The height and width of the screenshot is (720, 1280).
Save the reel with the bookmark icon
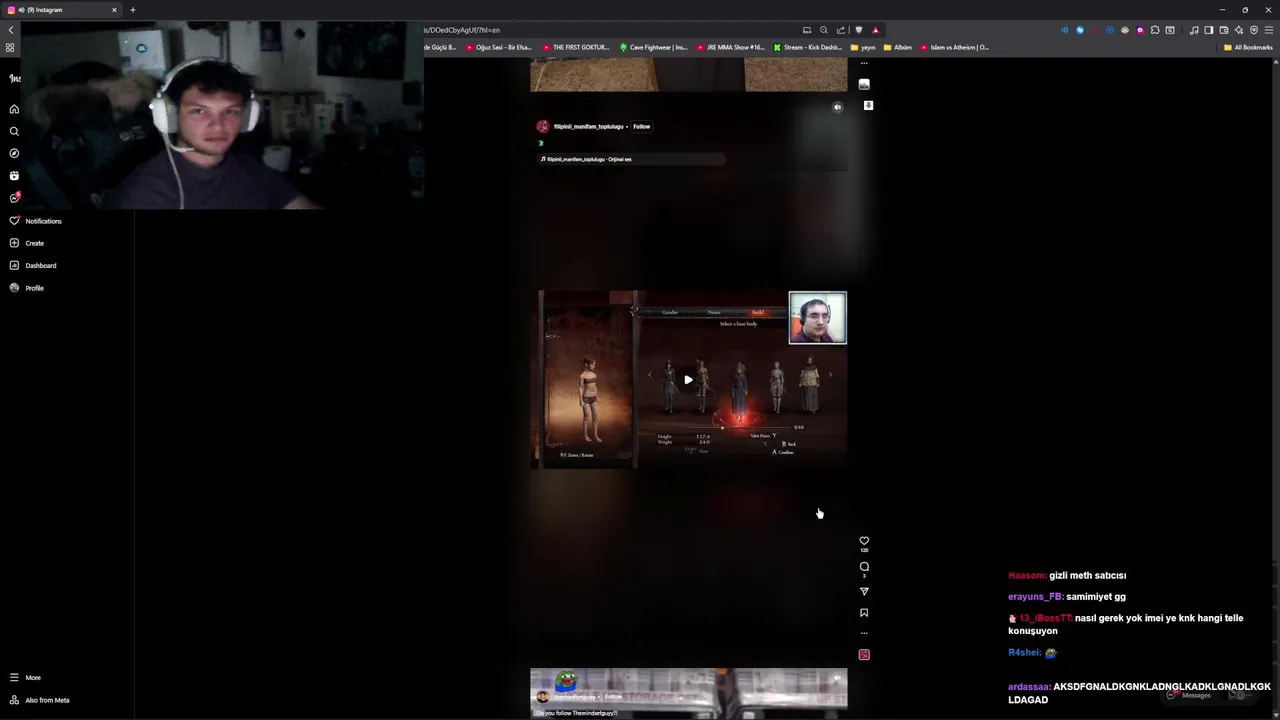(x=864, y=613)
